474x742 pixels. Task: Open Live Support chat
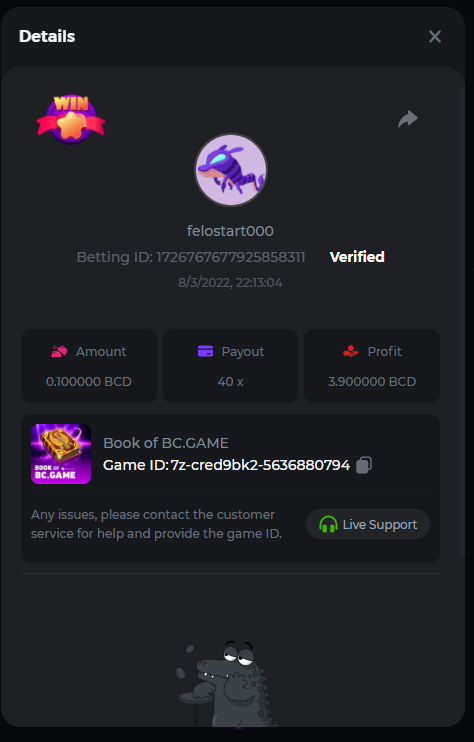pos(368,524)
